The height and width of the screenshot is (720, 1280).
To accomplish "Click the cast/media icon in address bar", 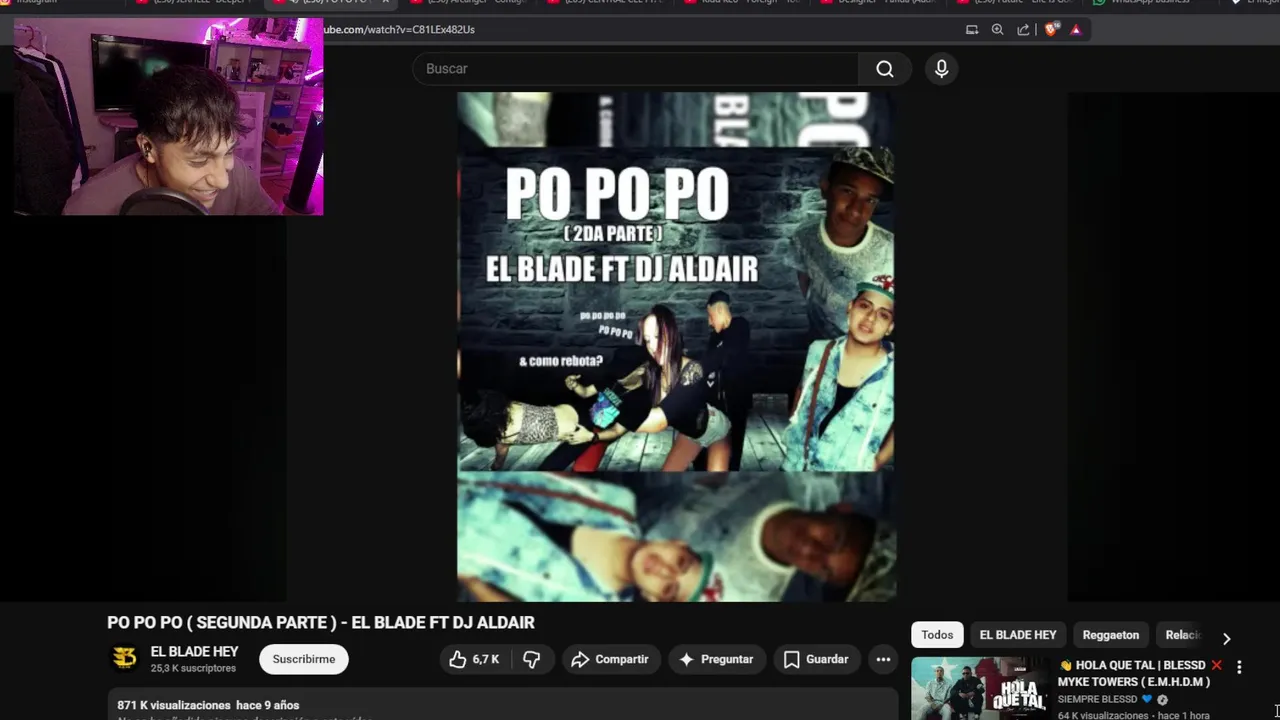I will click(972, 30).
